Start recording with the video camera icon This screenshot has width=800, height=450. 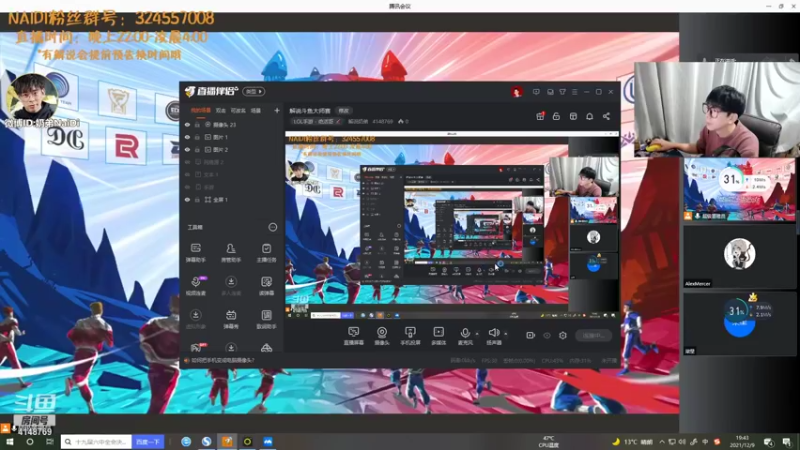(531, 335)
